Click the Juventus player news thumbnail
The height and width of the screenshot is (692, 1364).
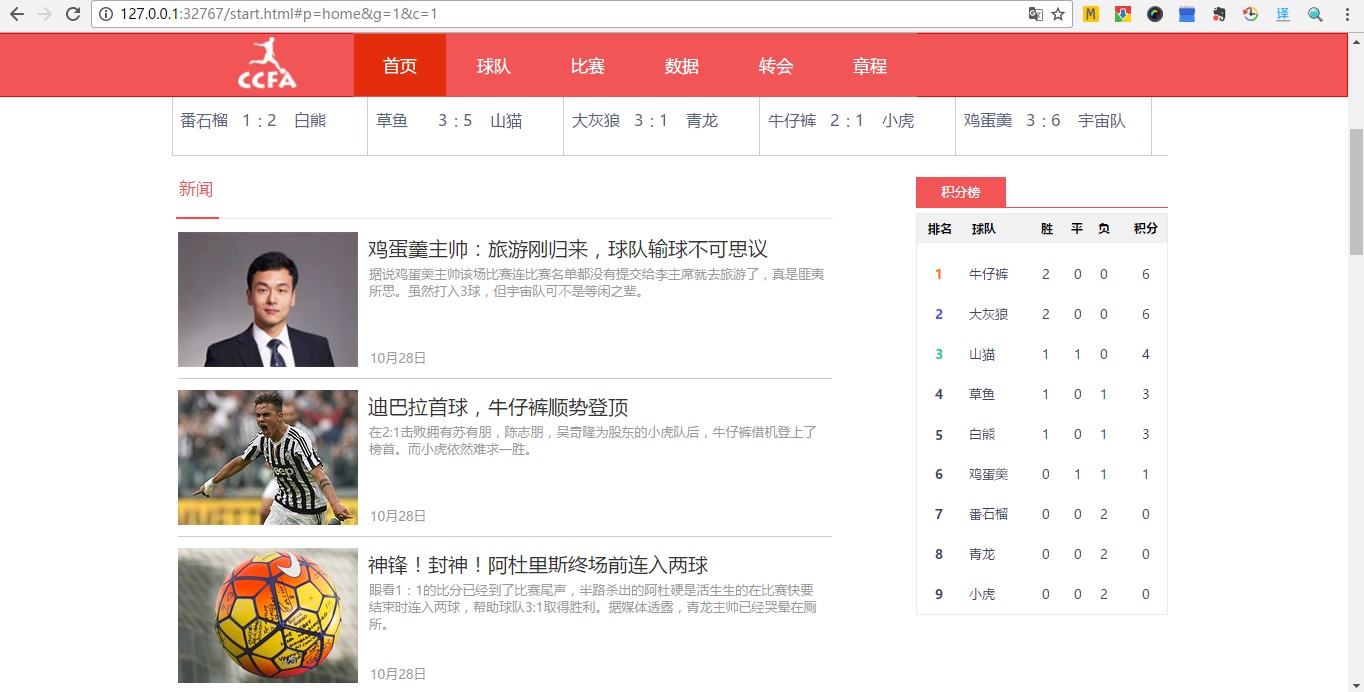[x=268, y=457]
